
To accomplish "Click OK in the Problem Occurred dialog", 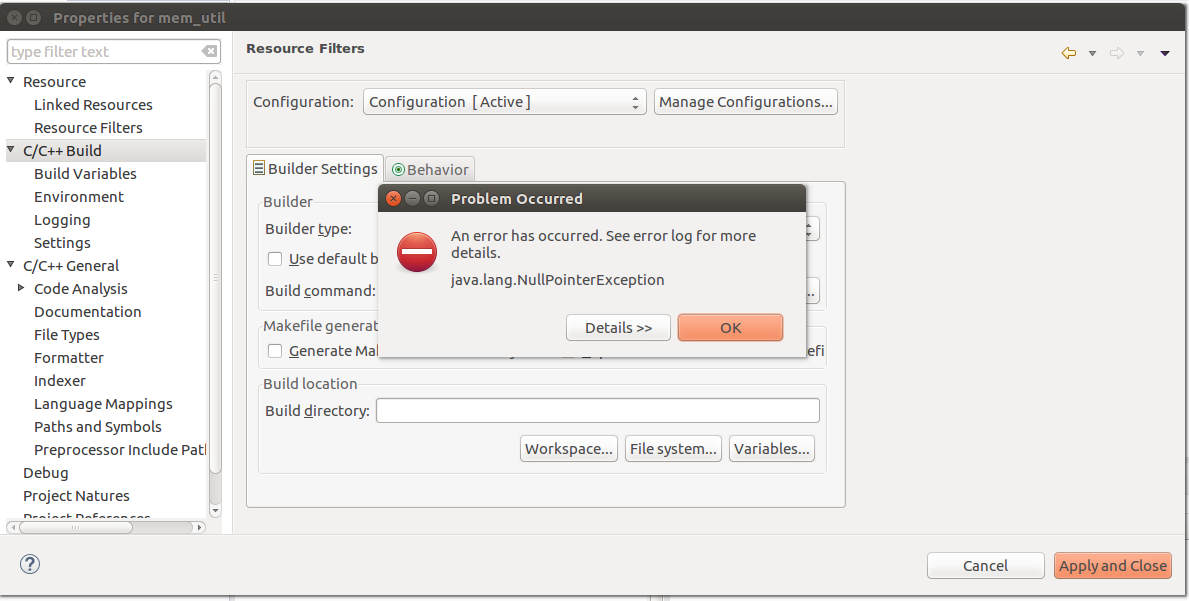I will tap(730, 328).
